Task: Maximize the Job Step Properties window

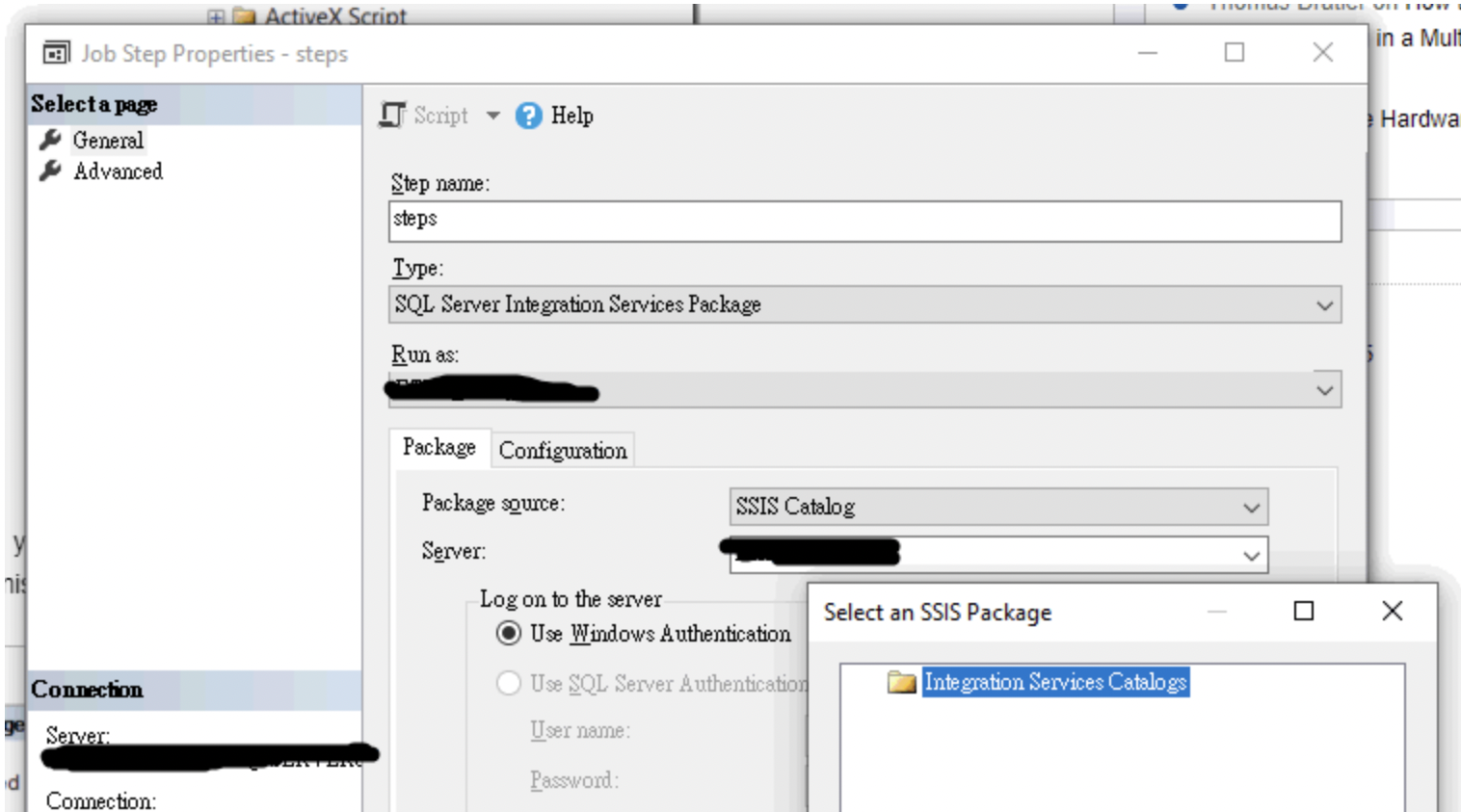Action: coord(1235,52)
